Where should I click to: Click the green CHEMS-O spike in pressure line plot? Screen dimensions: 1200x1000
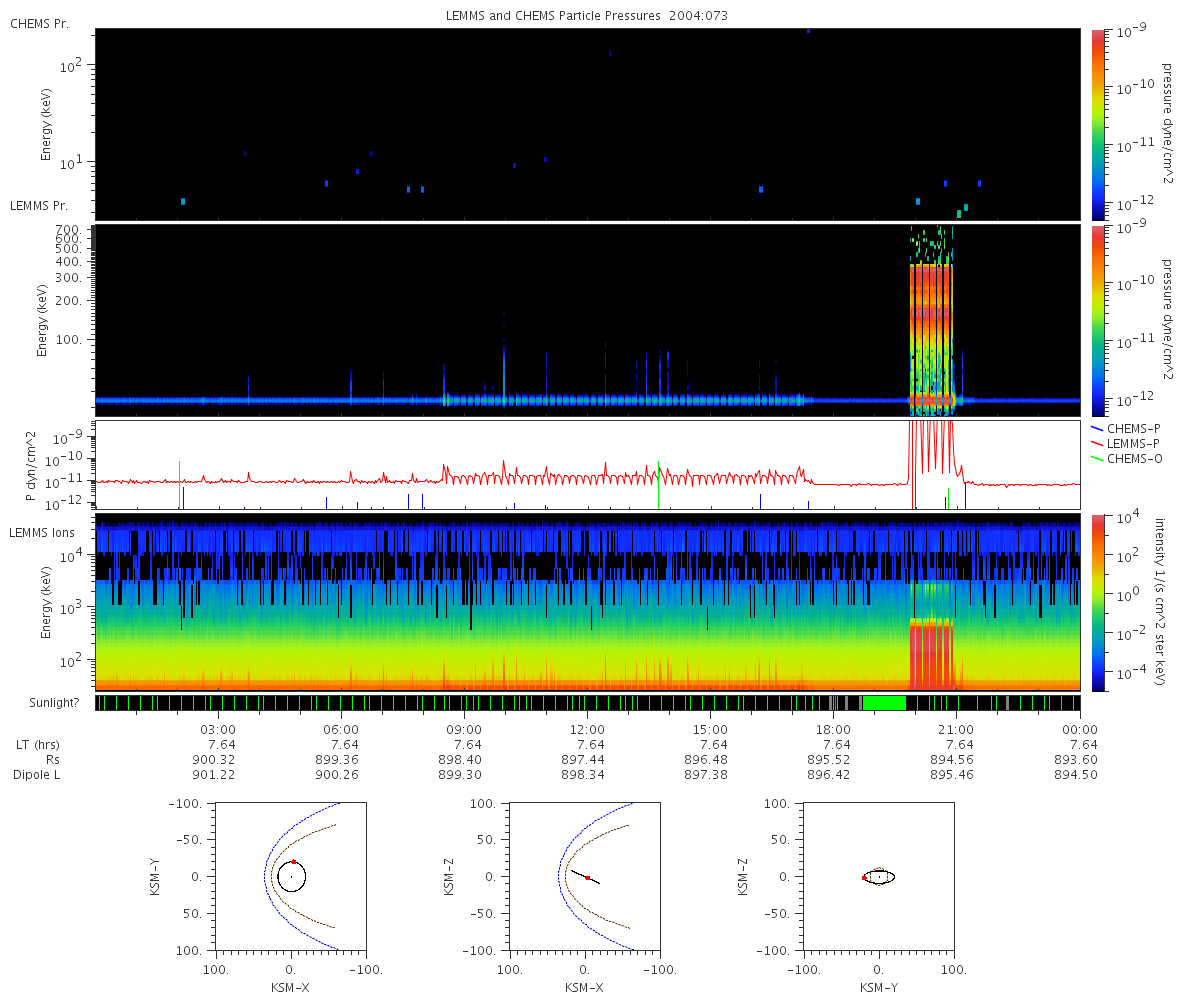tap(659, 484)
